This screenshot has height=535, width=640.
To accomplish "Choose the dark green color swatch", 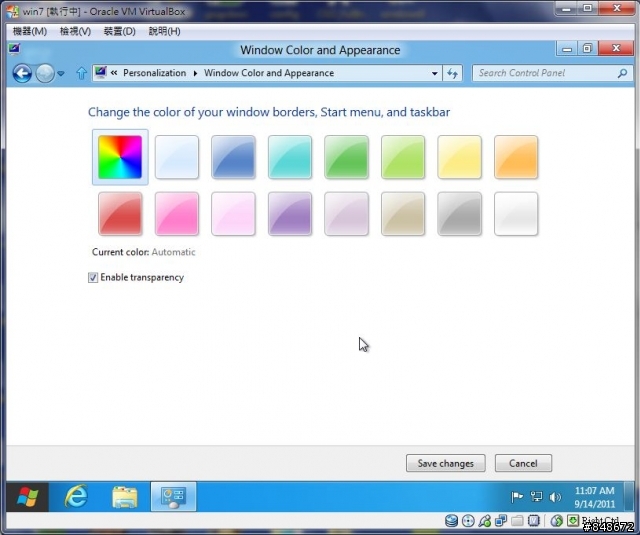I will pyautogui.click(x=347, y=157).
